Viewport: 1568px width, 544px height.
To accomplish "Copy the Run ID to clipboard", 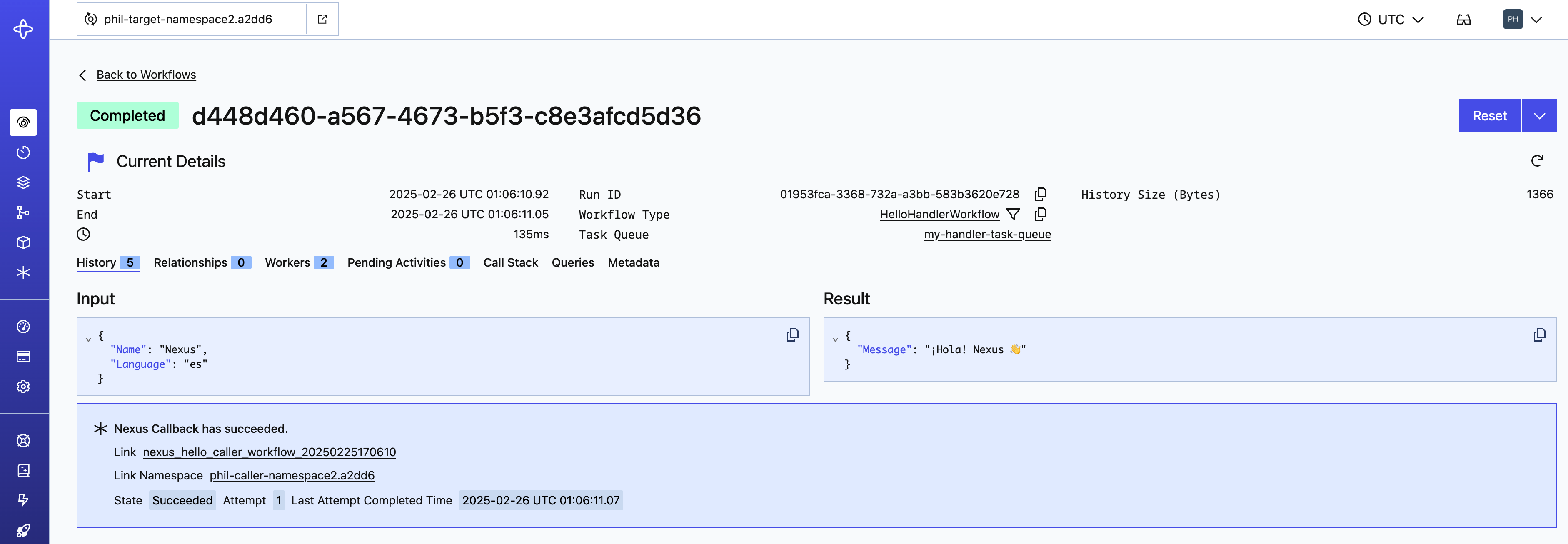I will [x=1040, y=194].
